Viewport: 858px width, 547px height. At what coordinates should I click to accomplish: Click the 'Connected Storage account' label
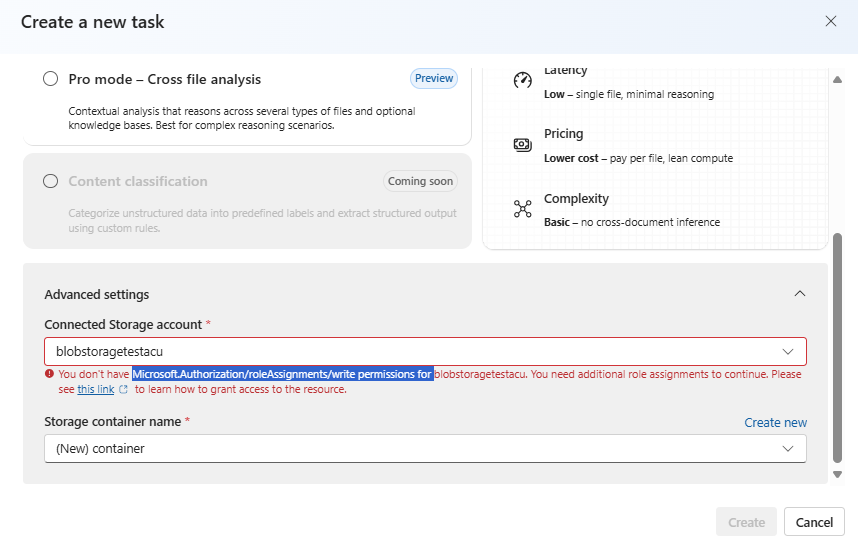click(123, 324)
